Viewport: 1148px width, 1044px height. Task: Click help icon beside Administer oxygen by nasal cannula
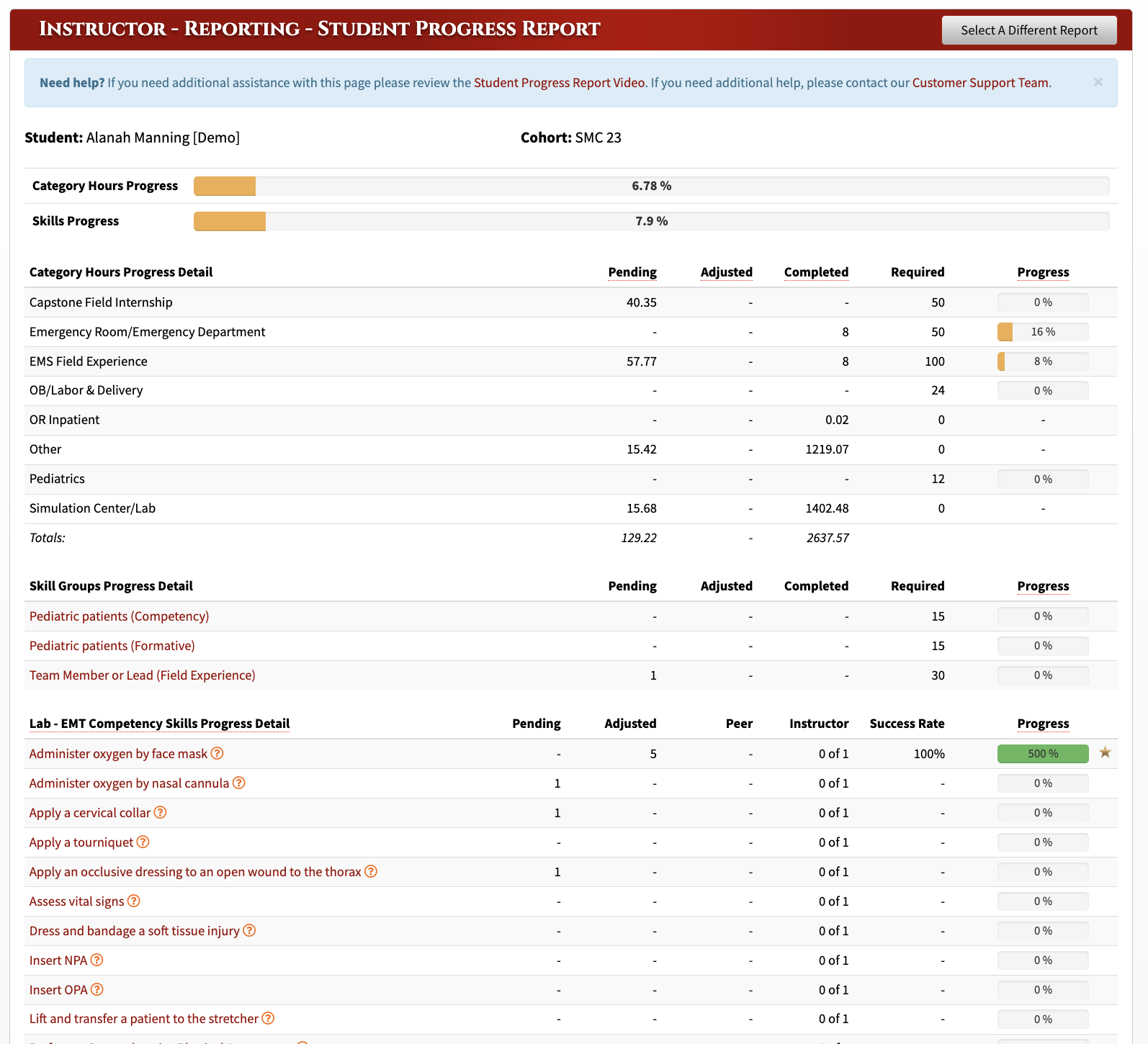(x=239, y=783)
